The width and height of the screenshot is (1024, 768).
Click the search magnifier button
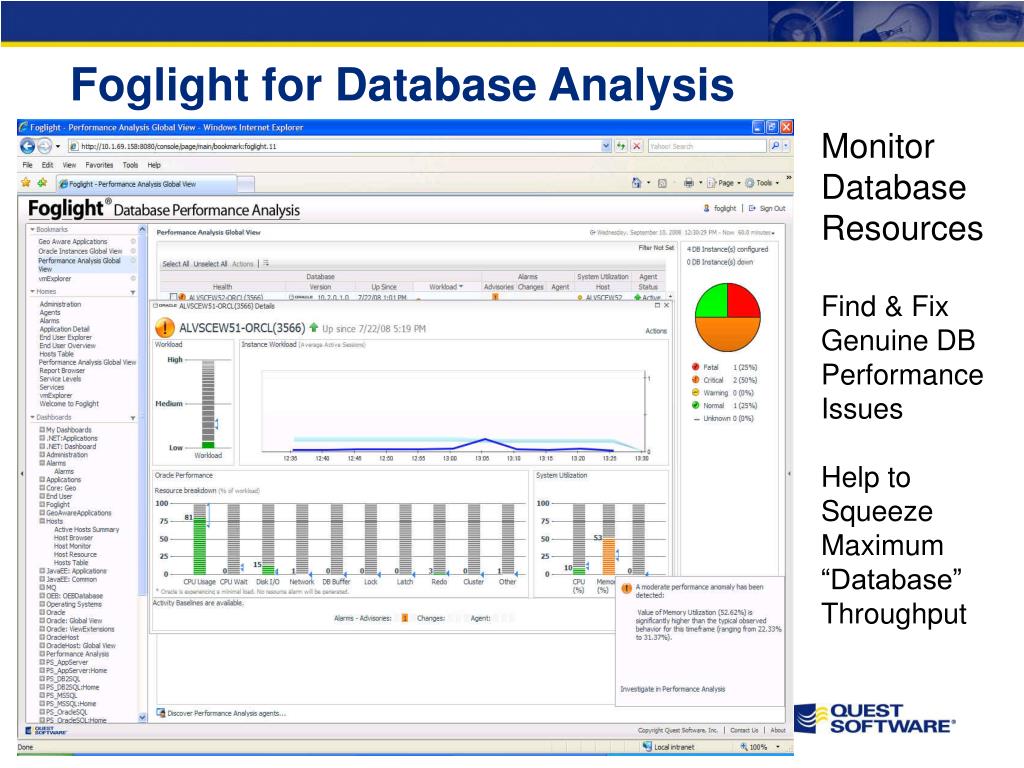(x=775, y=146)
